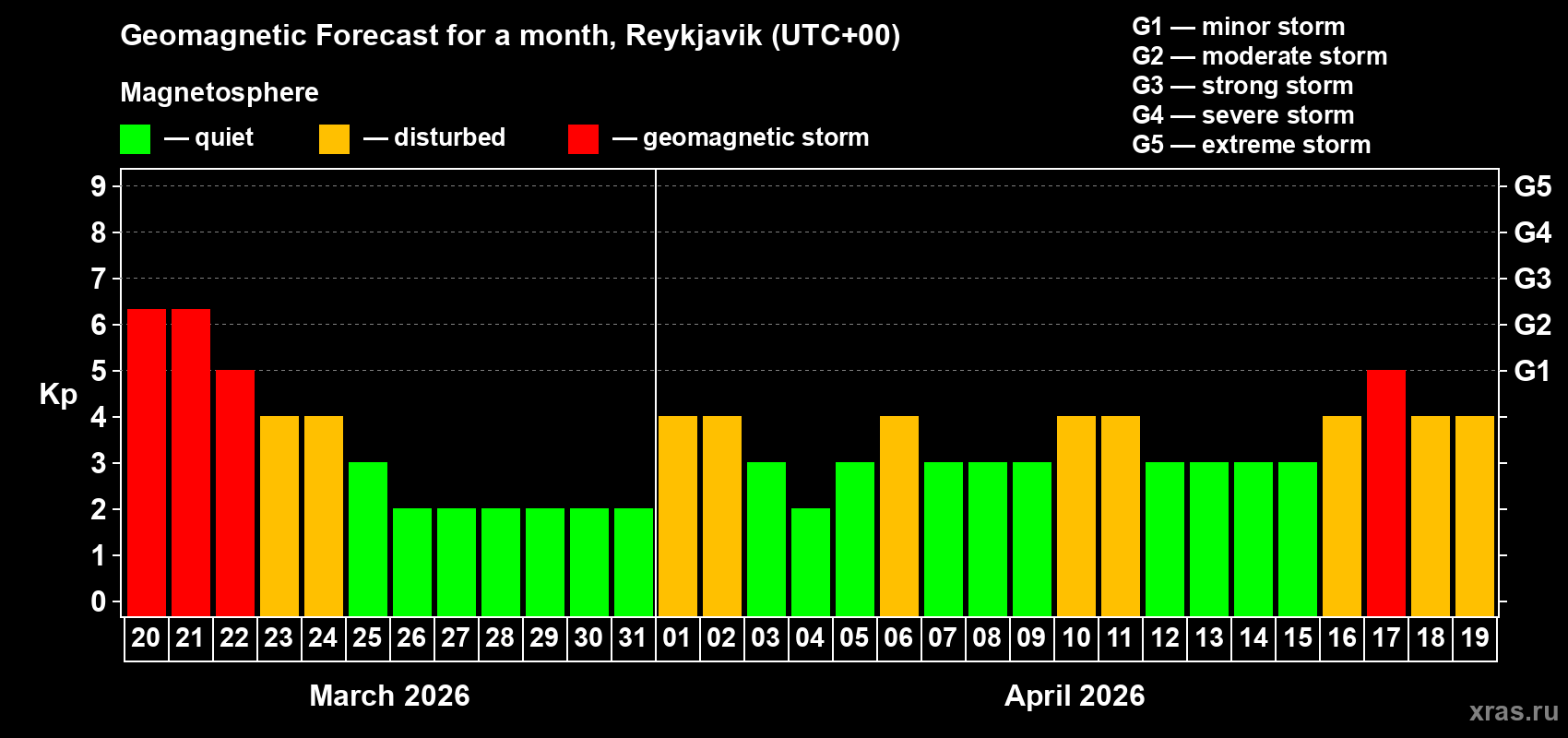Viewport: 1568px width, 738px height.
Task: Select the red bar for March 22
Action: point(235,493)
